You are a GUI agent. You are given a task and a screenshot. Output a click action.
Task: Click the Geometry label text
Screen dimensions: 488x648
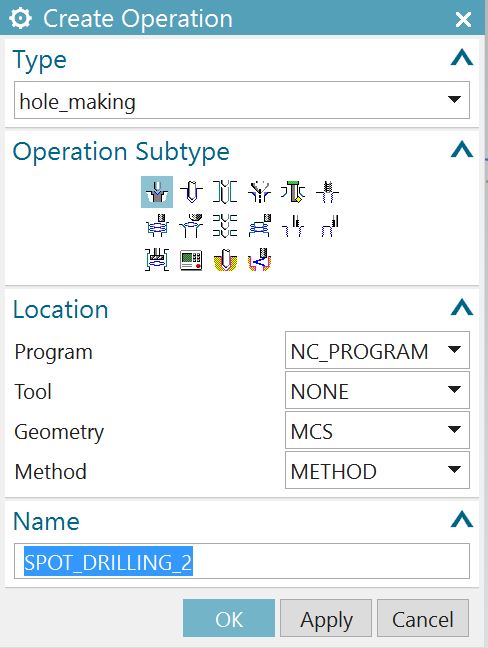click(59, 433)
